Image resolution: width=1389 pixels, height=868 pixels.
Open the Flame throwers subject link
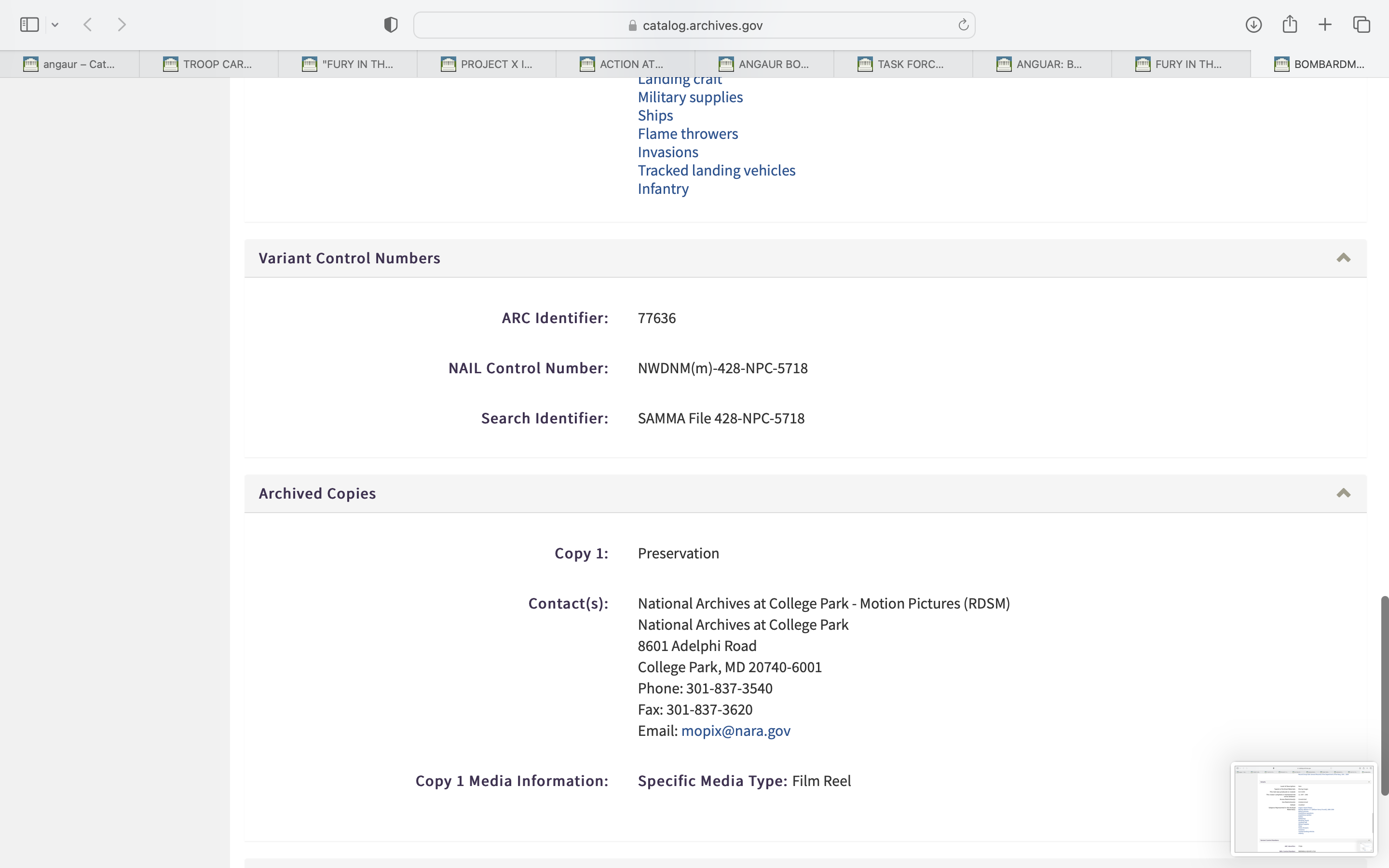pos(688,134)
